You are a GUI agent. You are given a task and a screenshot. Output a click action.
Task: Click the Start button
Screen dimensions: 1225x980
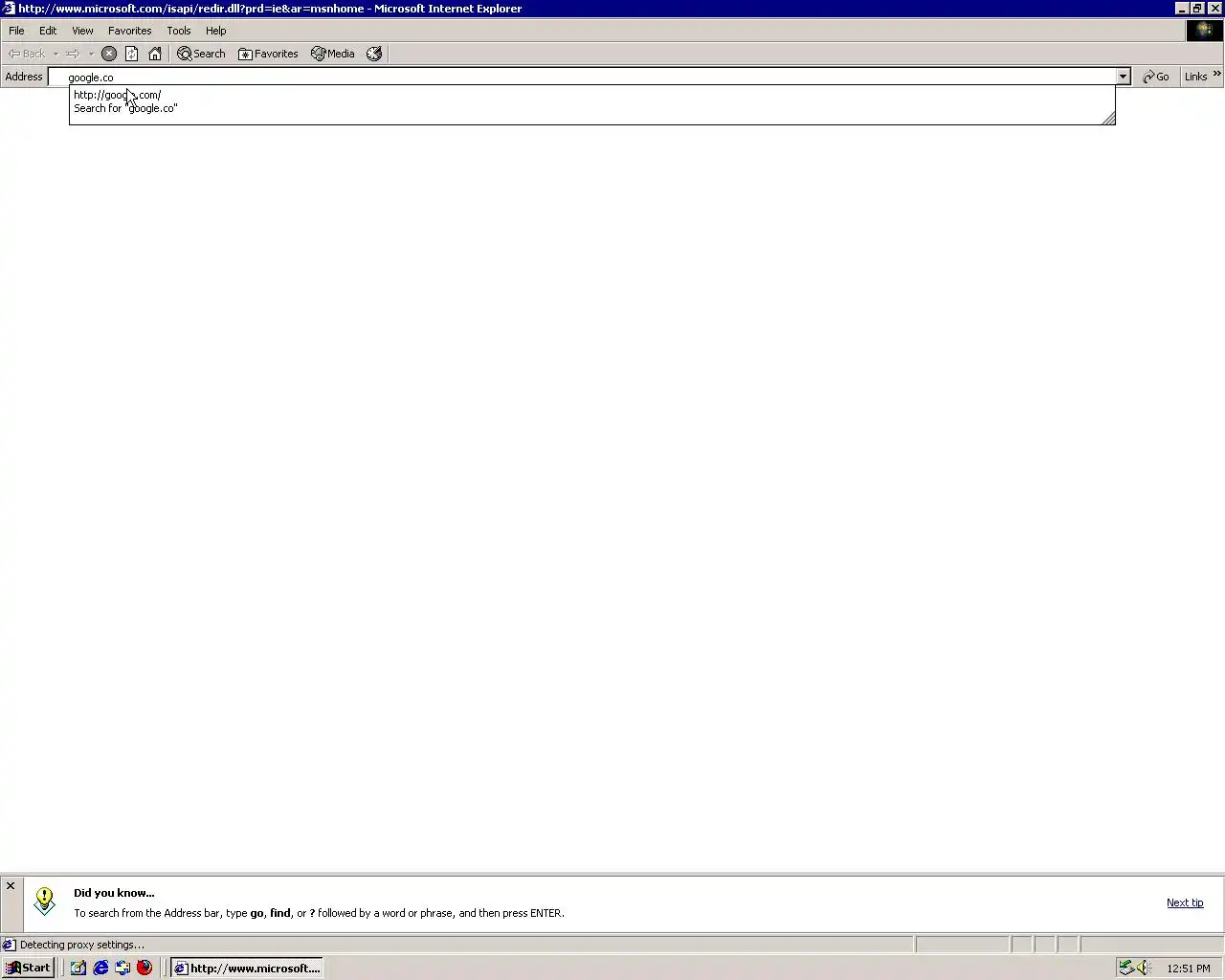(x=29, y=968)
